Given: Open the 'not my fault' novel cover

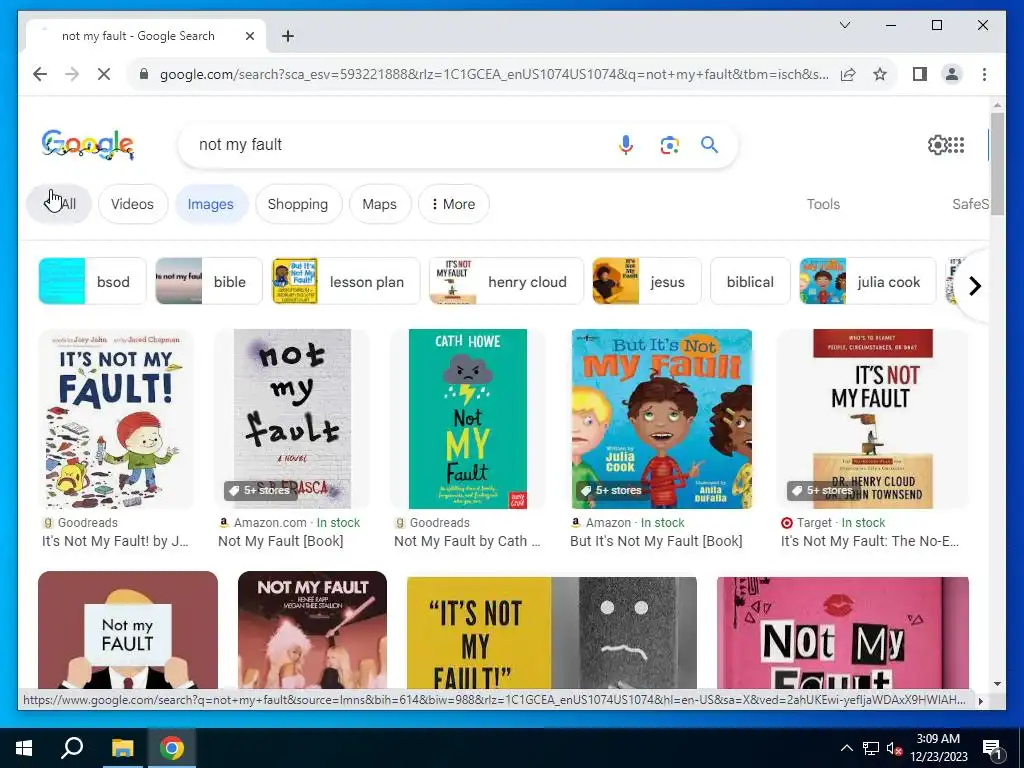Looking at the screenshot, I should 292,419.
